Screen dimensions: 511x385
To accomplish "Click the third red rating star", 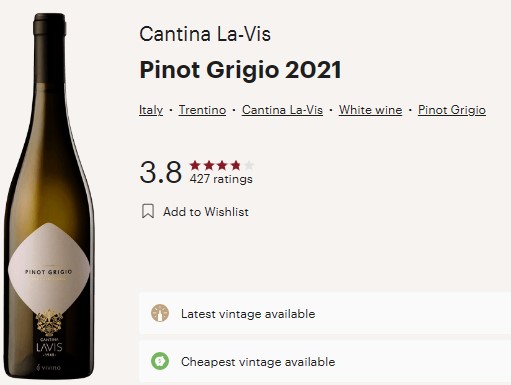I will [x=222, y=165].
